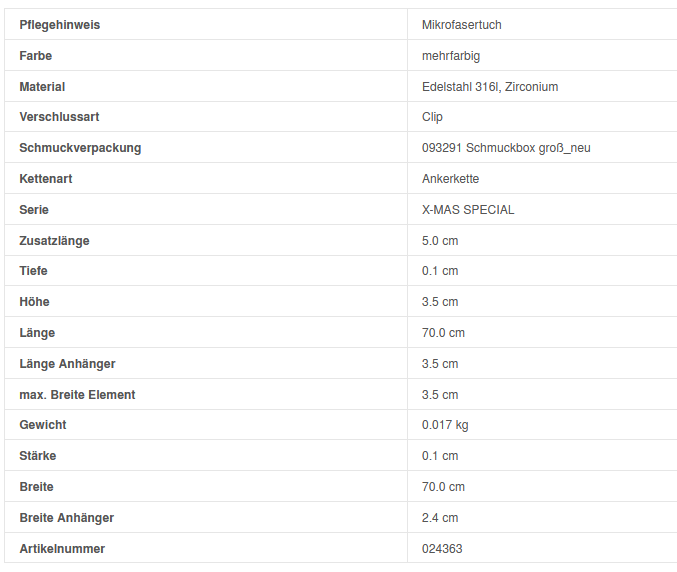Viewport: 677px width, 572px height.
Task: Click the Farbe row label
Action: point(36,56)
